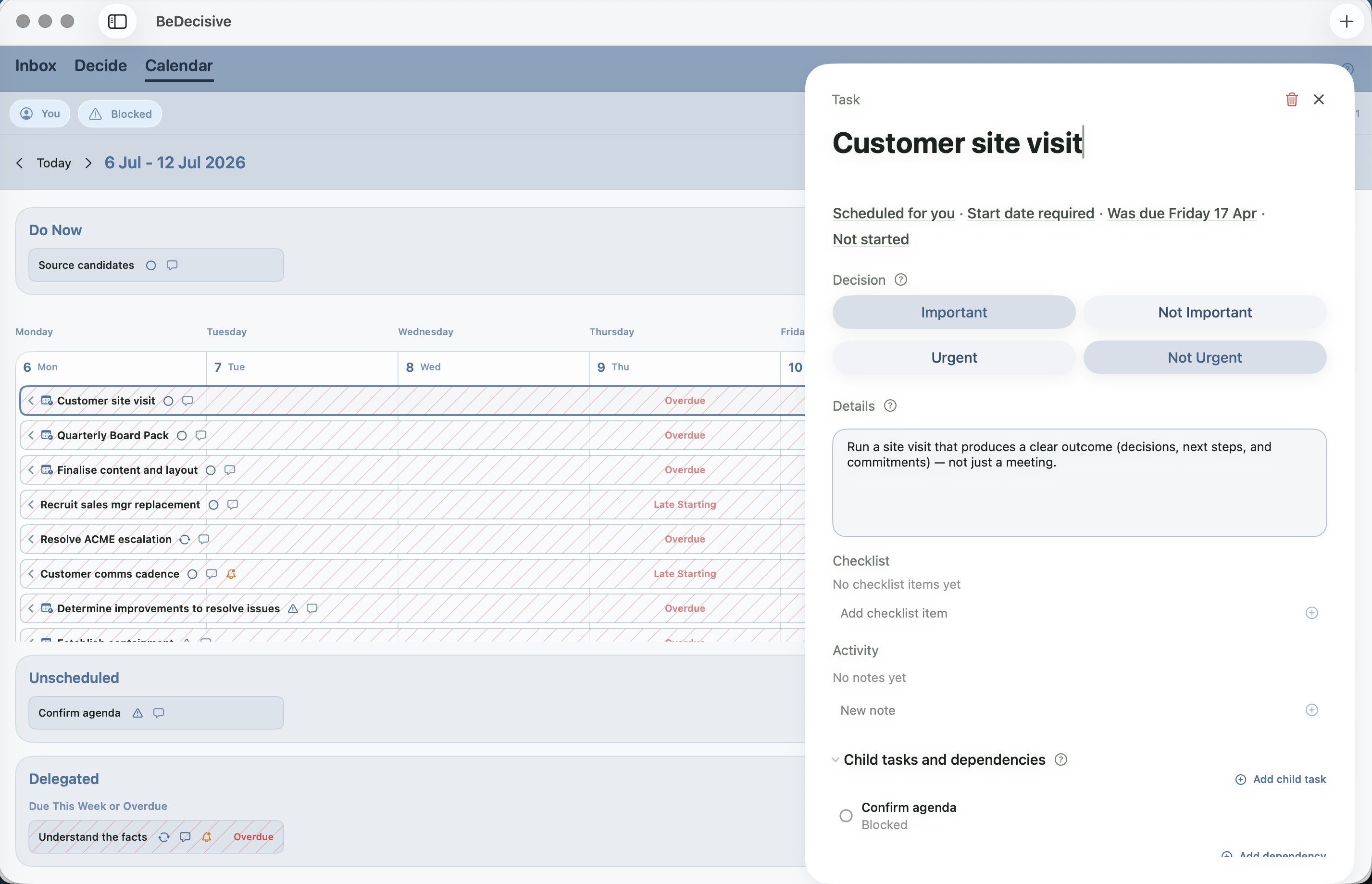Click the plus icon beside Add checklist item

tap(1311, 612)
